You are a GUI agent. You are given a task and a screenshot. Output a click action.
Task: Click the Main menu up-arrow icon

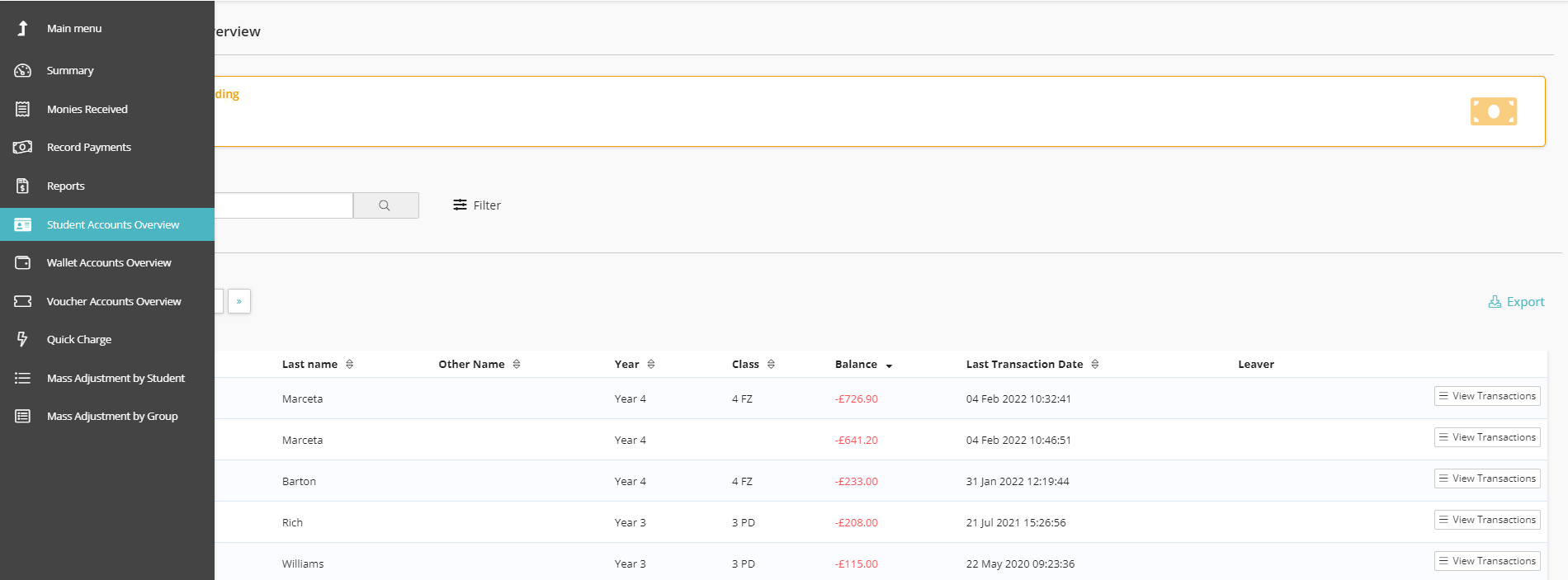coord(22,28)
